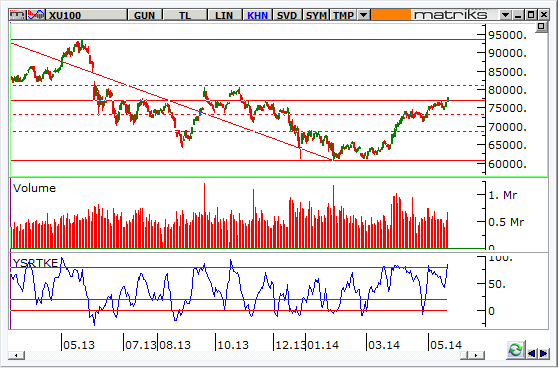Select the TL currency button
The height and width of the screenshot is (368, 558).
click(185, 15)
